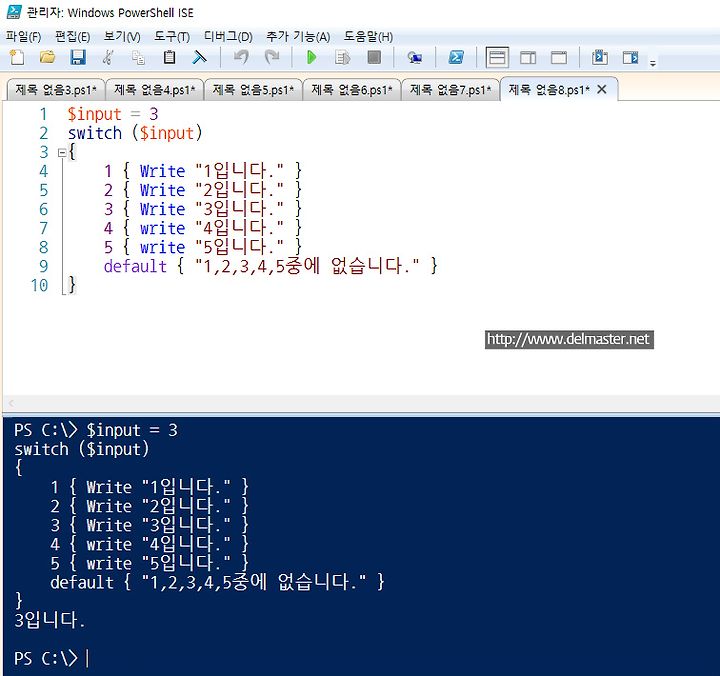The width and height of the screenshot is (720, 676).
Task: Click the default keyword on line 9
Action: click(x=135, y=266)
